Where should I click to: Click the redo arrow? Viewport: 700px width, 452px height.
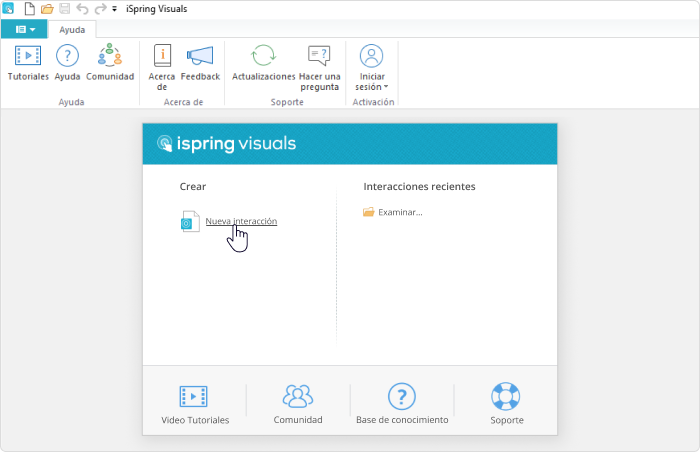pos(100,8)
